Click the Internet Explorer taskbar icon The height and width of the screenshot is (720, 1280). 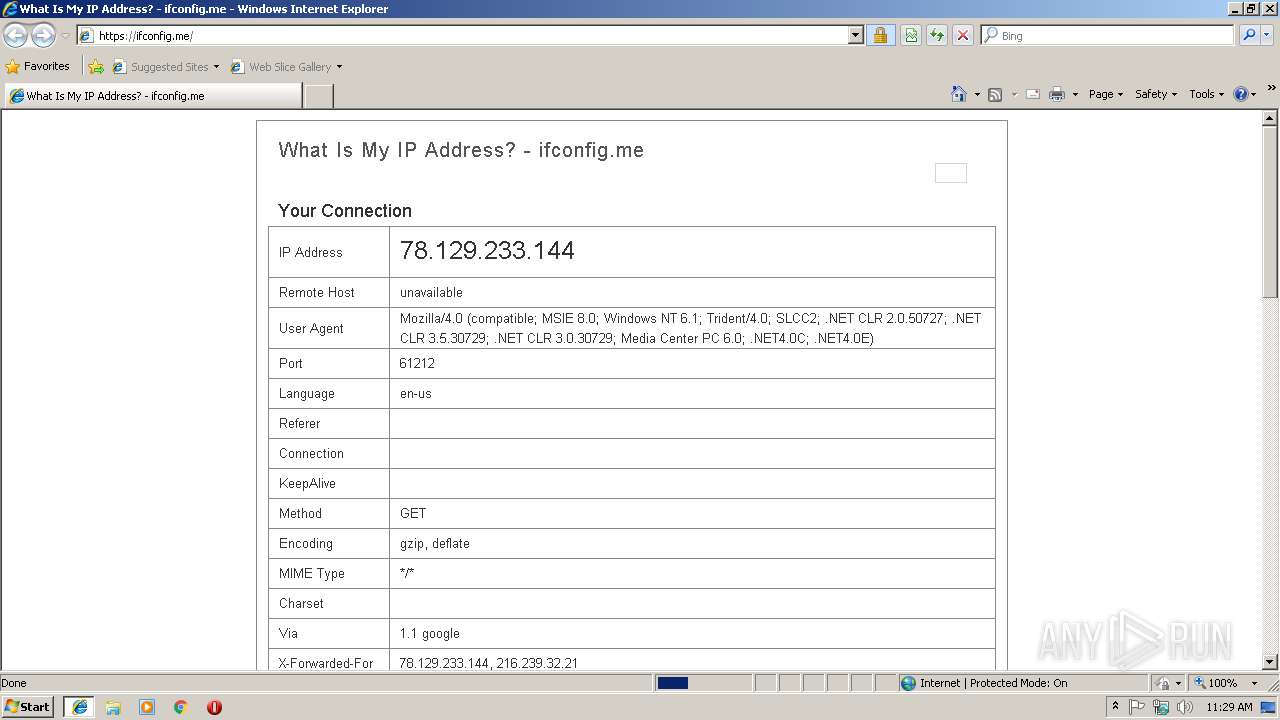click(x=80, y=707)
